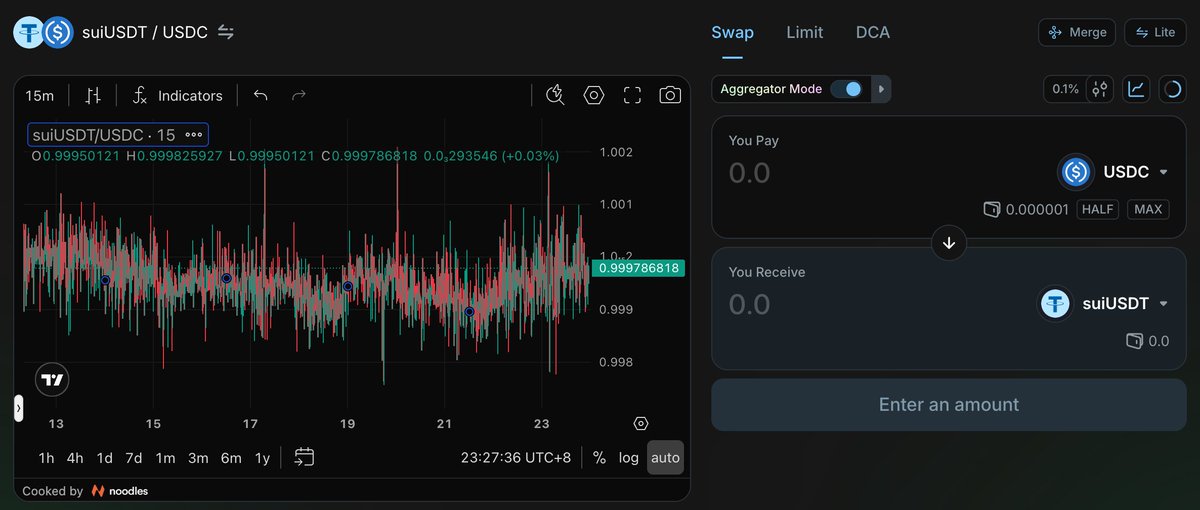Open the chart settings hexagon icon

coord(594,95)
